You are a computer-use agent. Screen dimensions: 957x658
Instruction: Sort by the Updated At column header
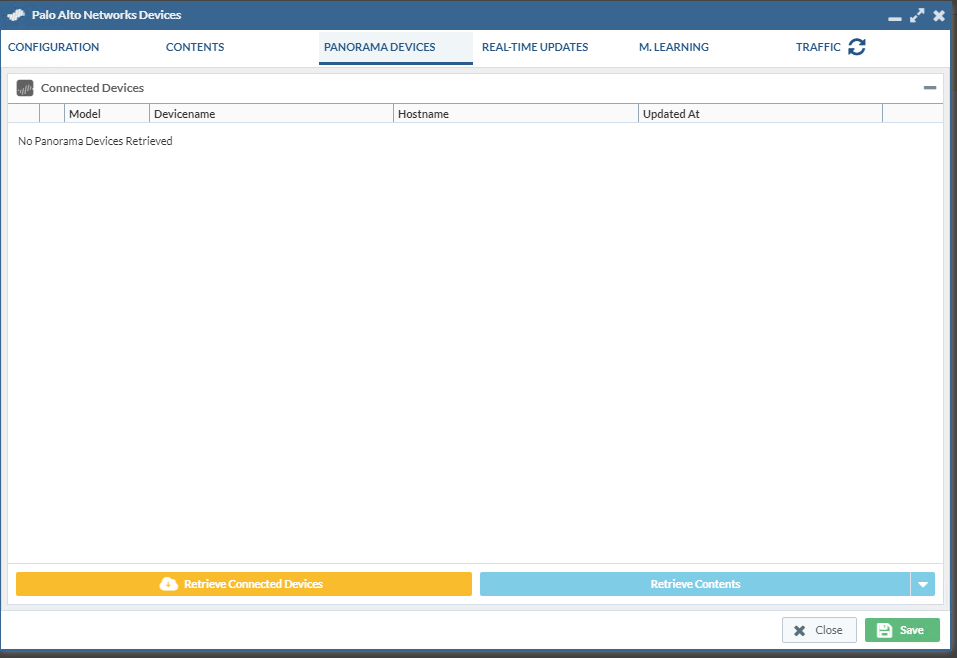tap(760, 114)
